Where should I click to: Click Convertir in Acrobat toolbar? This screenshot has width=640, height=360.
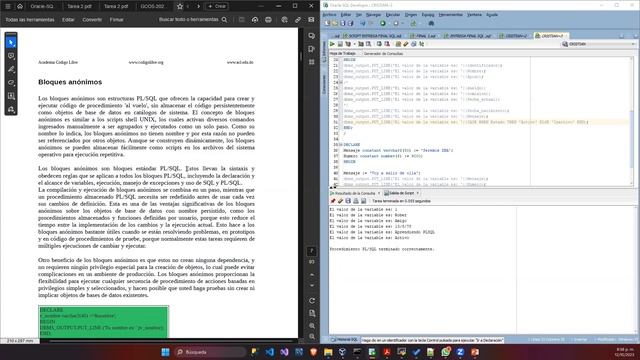(92, 20)
